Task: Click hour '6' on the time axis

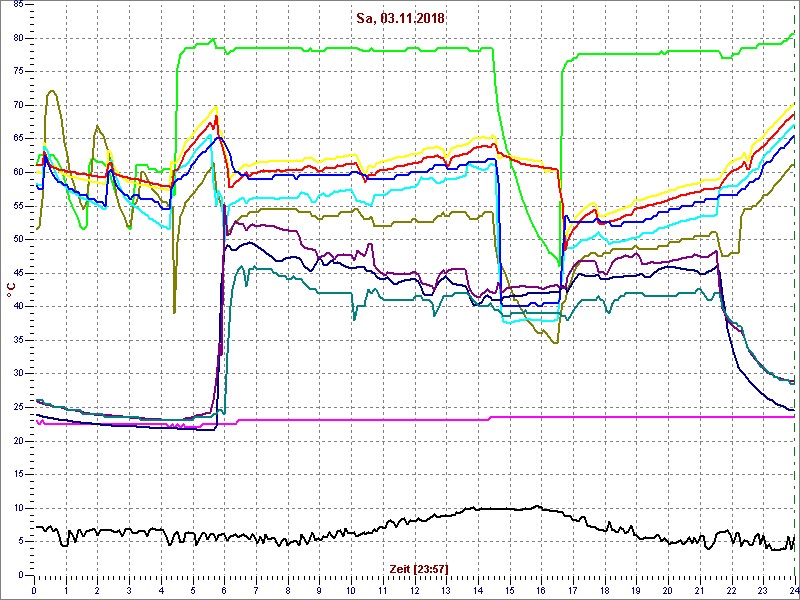Action: tap(224, 588)
